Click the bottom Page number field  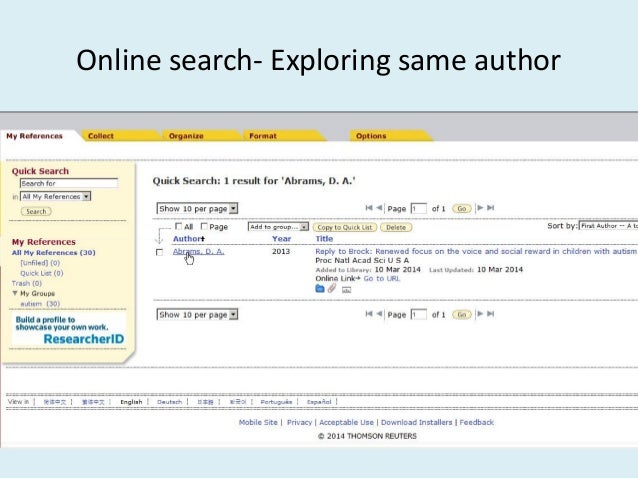pos(419,315)
